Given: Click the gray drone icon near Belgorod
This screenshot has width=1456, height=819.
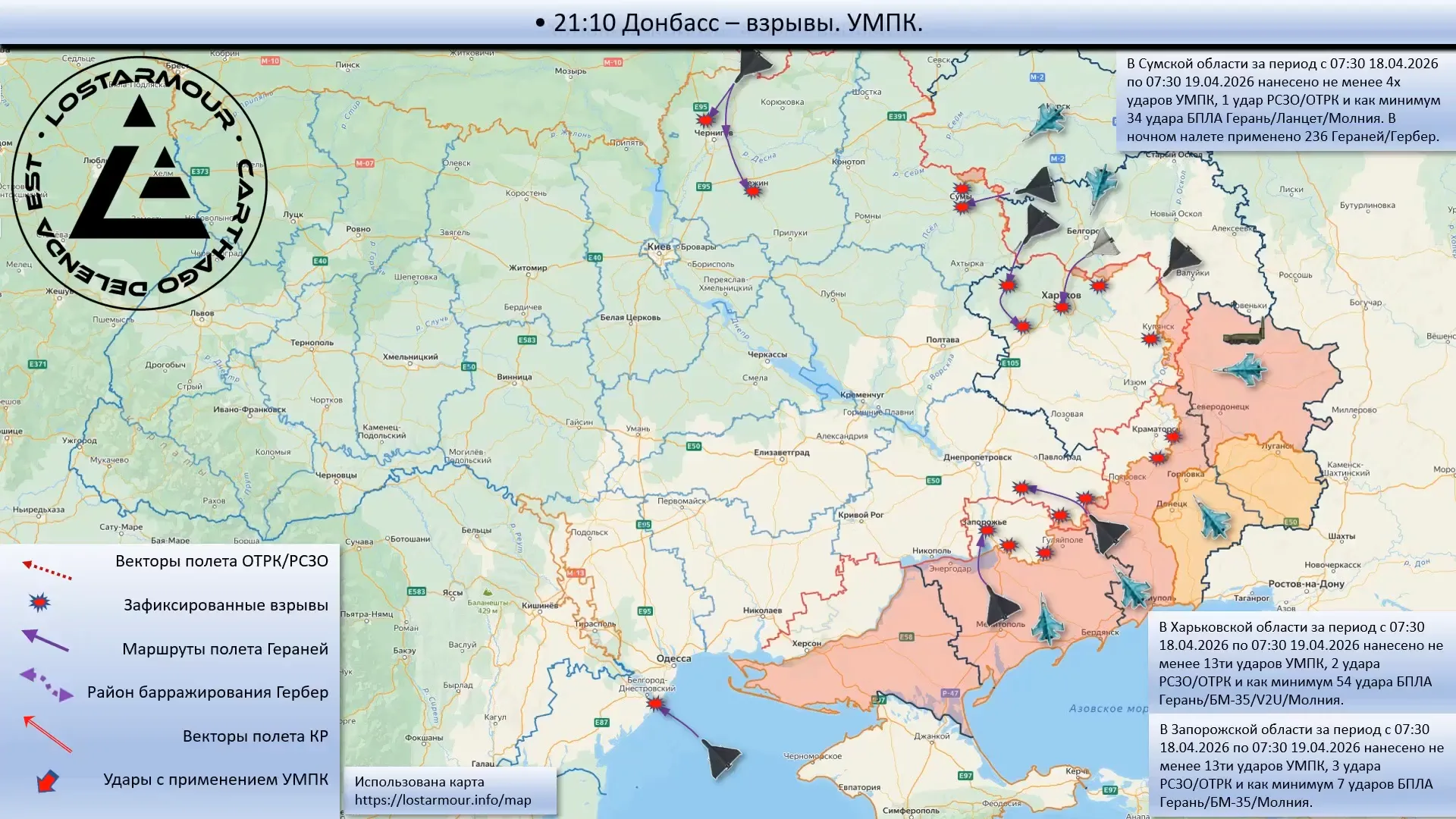Looking at the screenshot, I should pos(1105,243).
